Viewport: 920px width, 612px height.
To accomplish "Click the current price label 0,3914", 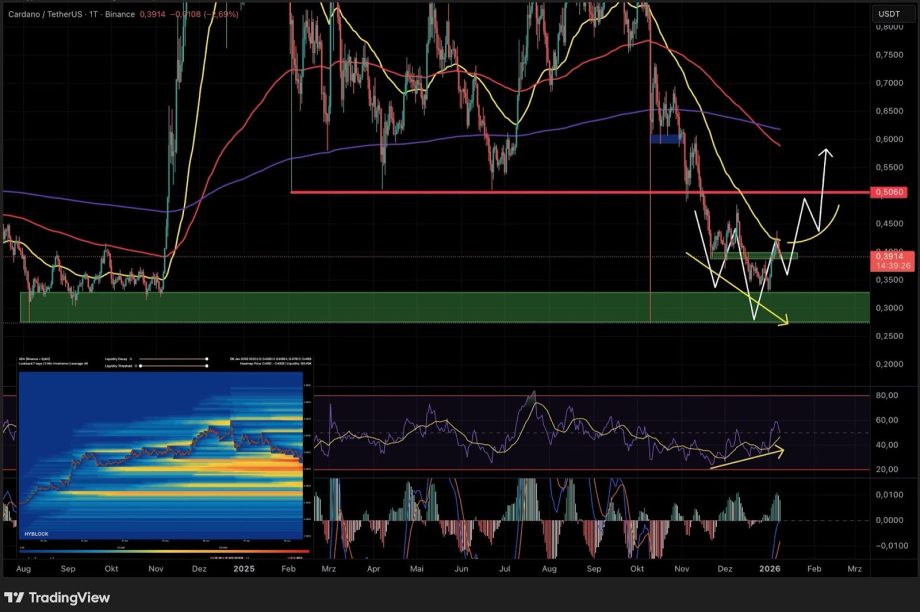I will coord(890,256).
